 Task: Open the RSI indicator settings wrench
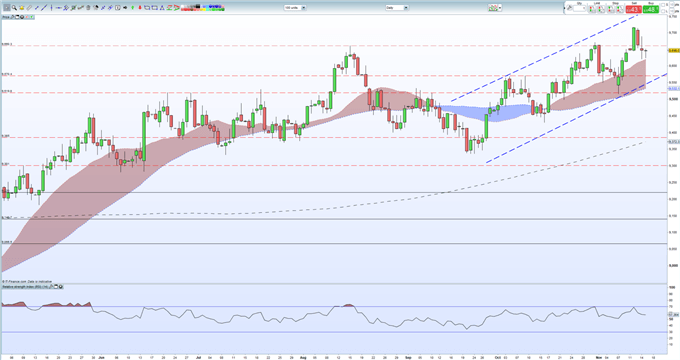(51, 287)
